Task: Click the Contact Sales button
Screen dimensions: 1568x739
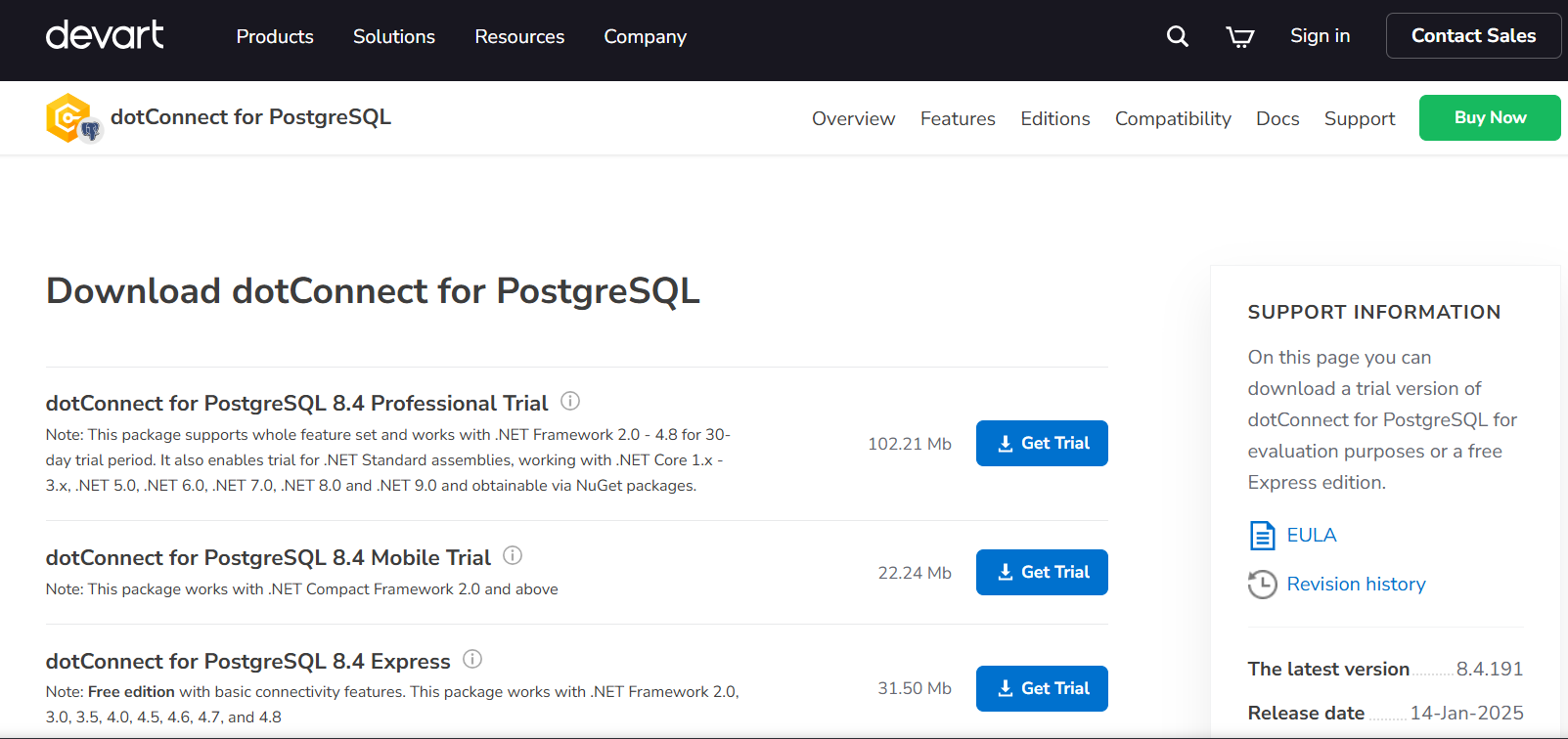Action: pyautogui.click(x=1473, y=36)
